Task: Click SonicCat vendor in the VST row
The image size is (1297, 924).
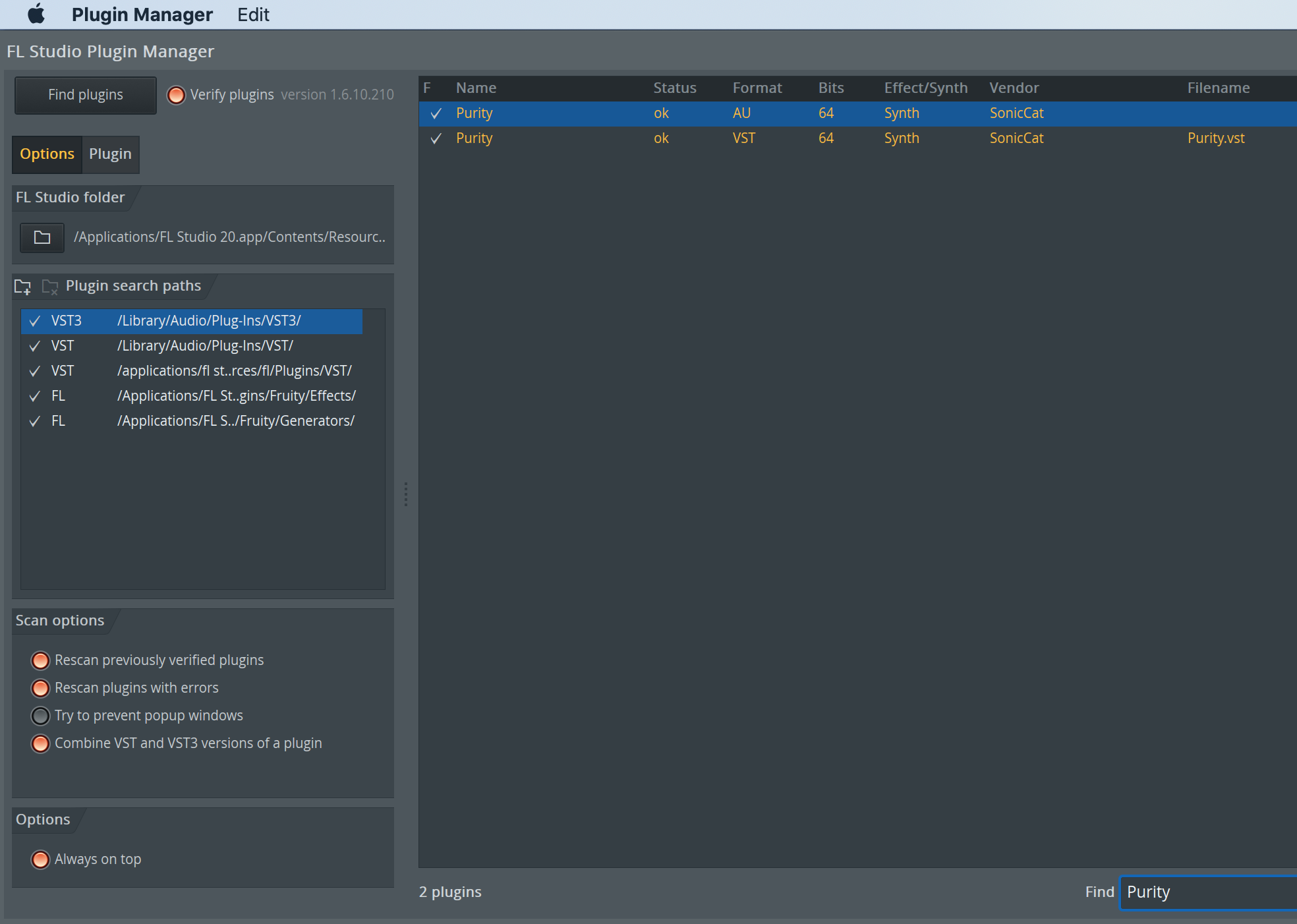Action: [1016, 138]
